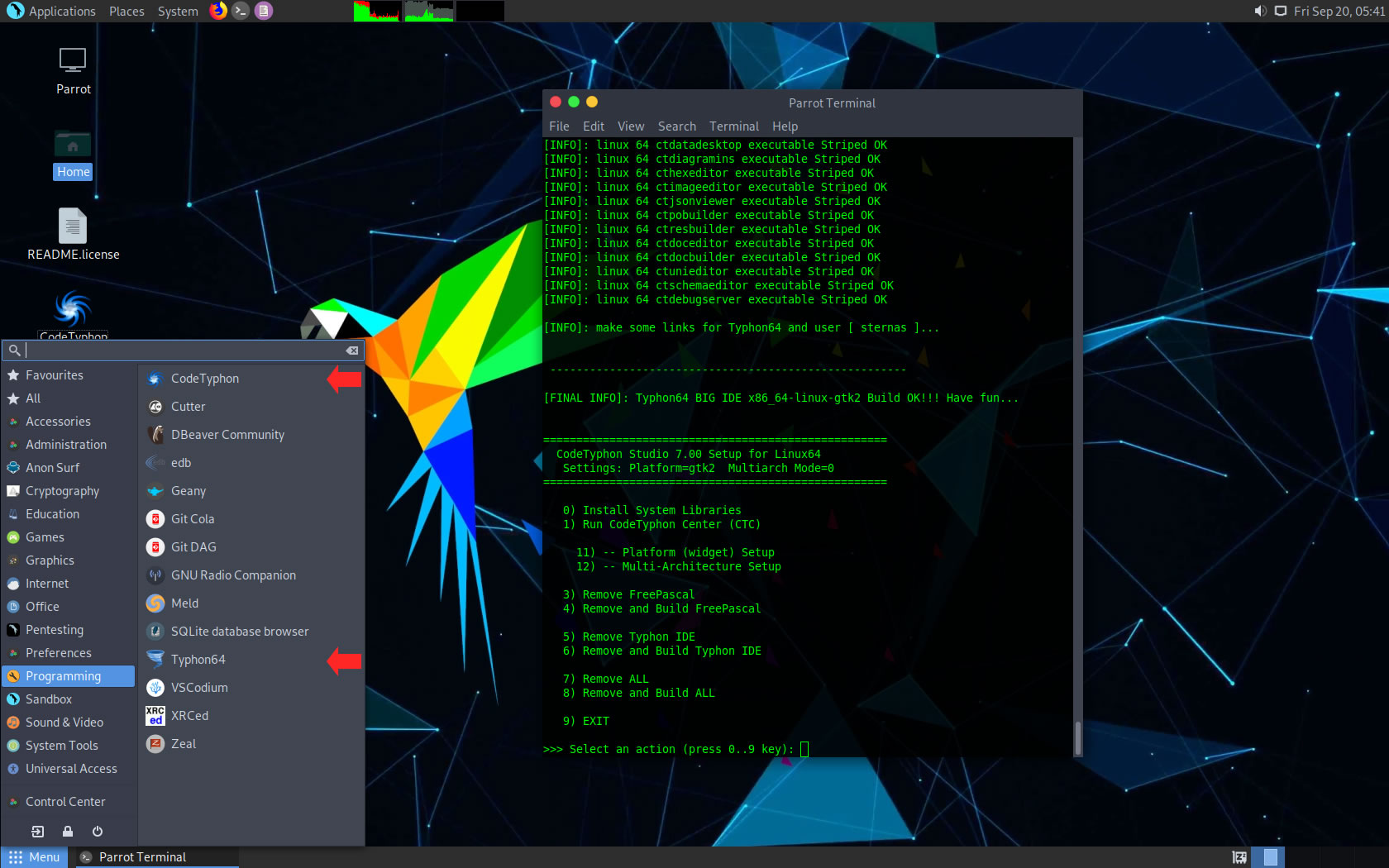
Task: Open Anon Surf category
Action: coord(69,468)
